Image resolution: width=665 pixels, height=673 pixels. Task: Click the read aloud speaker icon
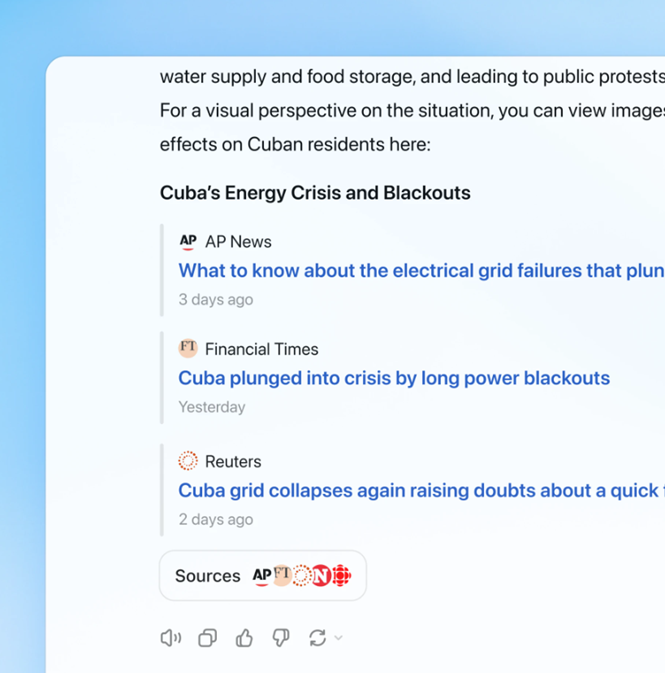[x=171, y=638]
